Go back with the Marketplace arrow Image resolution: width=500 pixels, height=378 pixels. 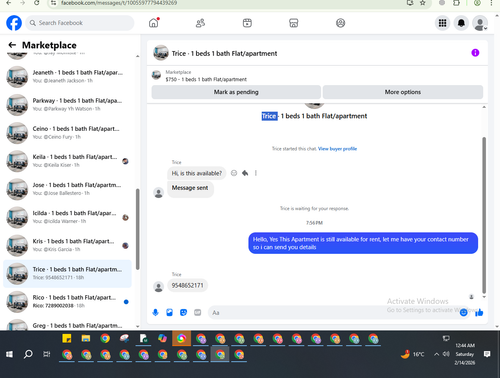coord(12,45)
